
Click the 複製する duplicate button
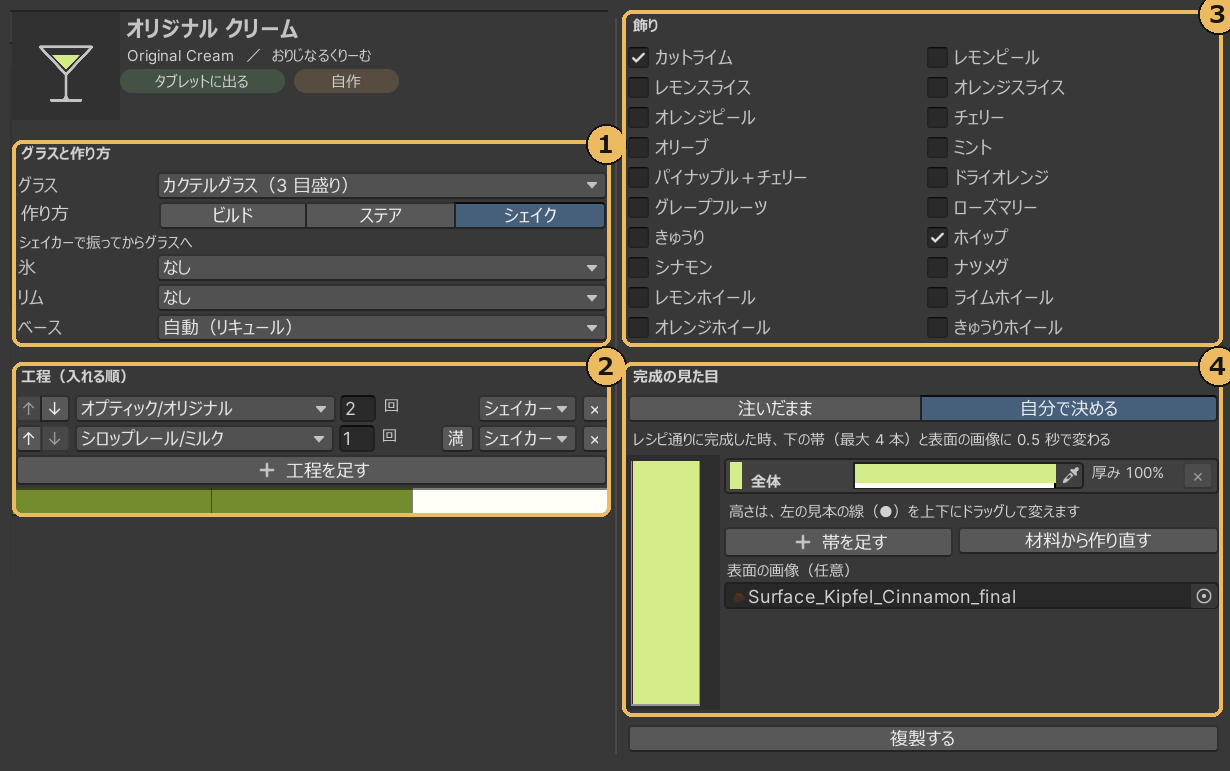pyautogui.click(x=923, y=738)
